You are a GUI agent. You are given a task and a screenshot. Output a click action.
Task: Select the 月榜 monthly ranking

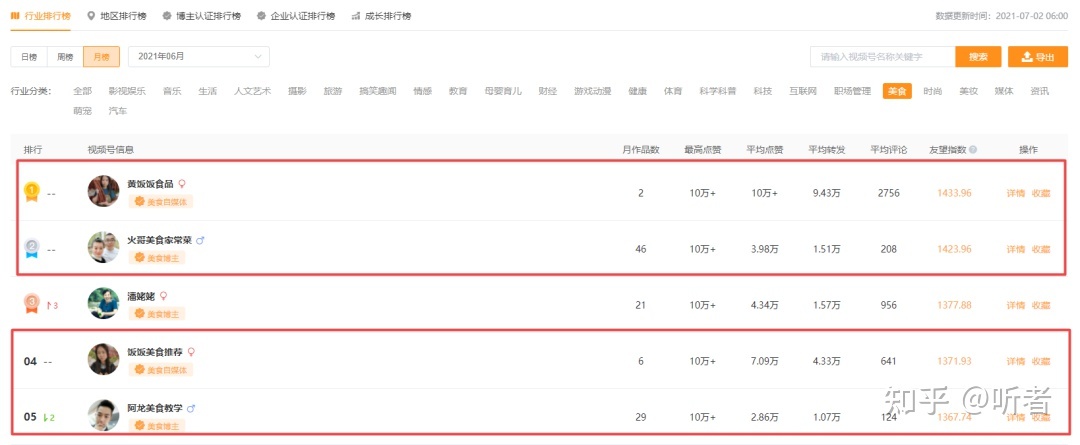[102, 57]
